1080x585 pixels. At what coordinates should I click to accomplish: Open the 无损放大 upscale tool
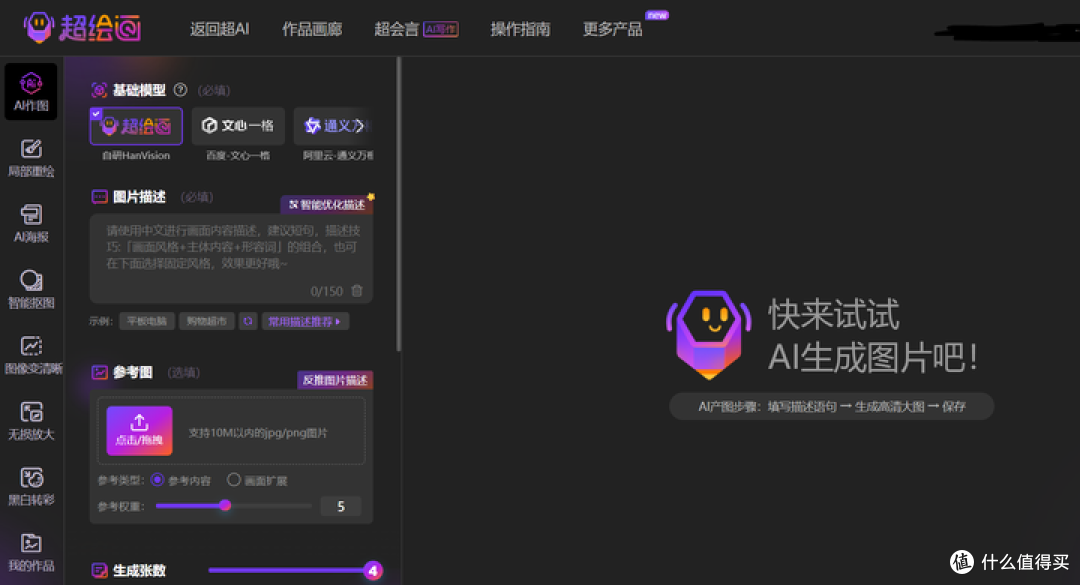[x=31, y=421]
